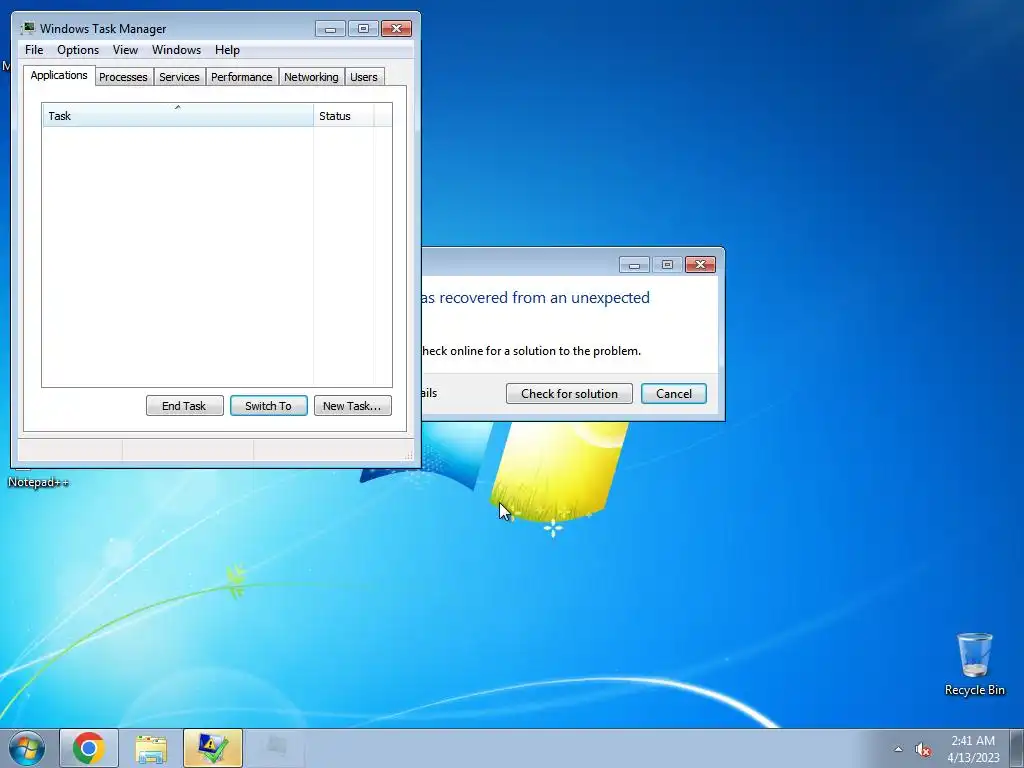
Task: Select the Applications tab
Action: (59, 75)
